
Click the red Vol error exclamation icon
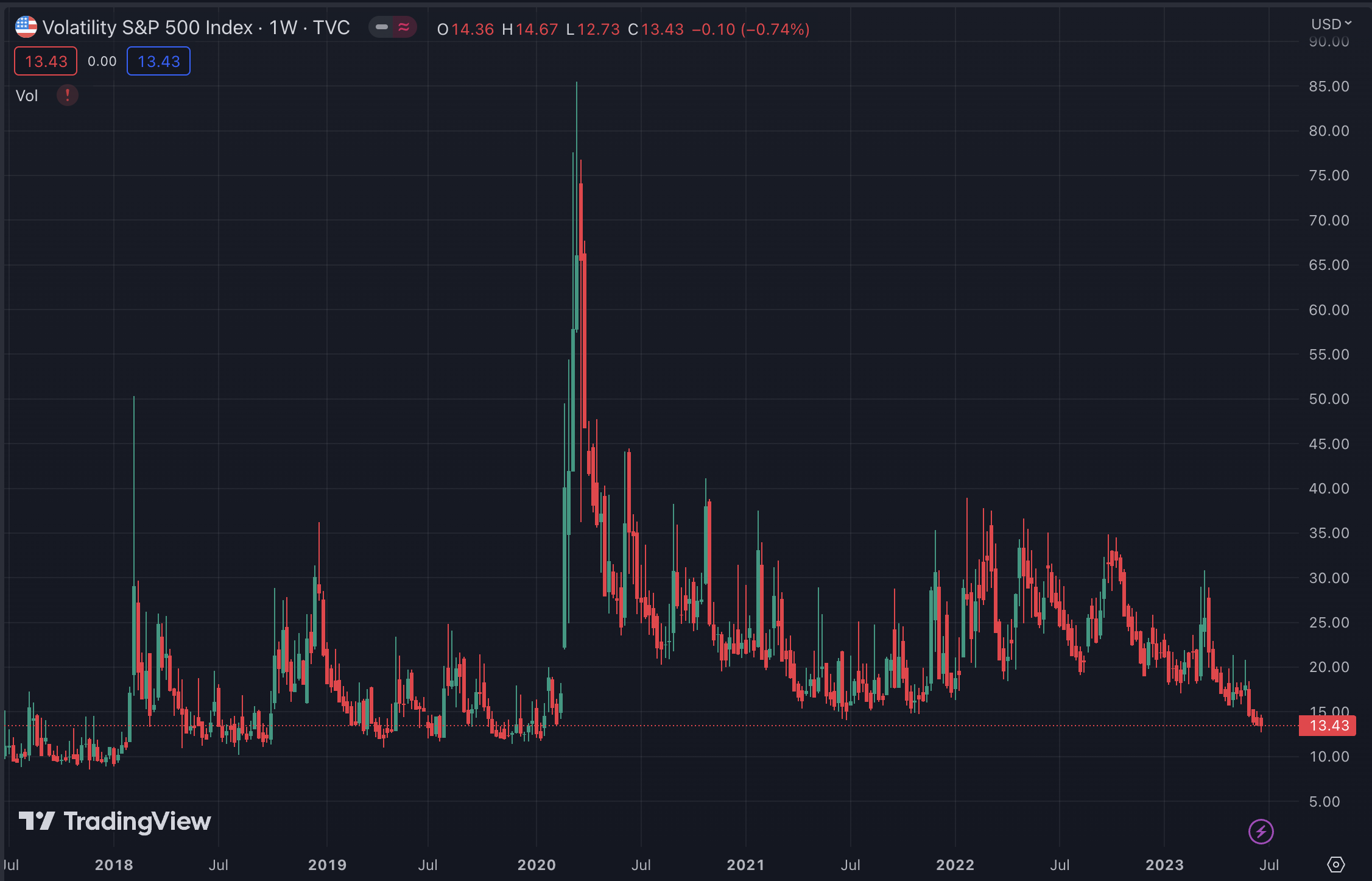coord(67,96)
